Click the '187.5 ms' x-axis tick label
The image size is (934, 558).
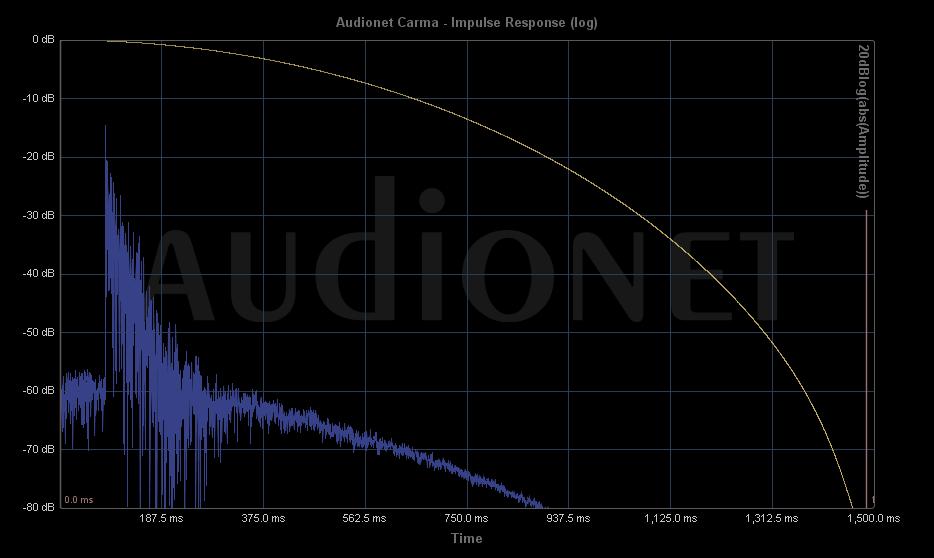click(x=161, y=518)
